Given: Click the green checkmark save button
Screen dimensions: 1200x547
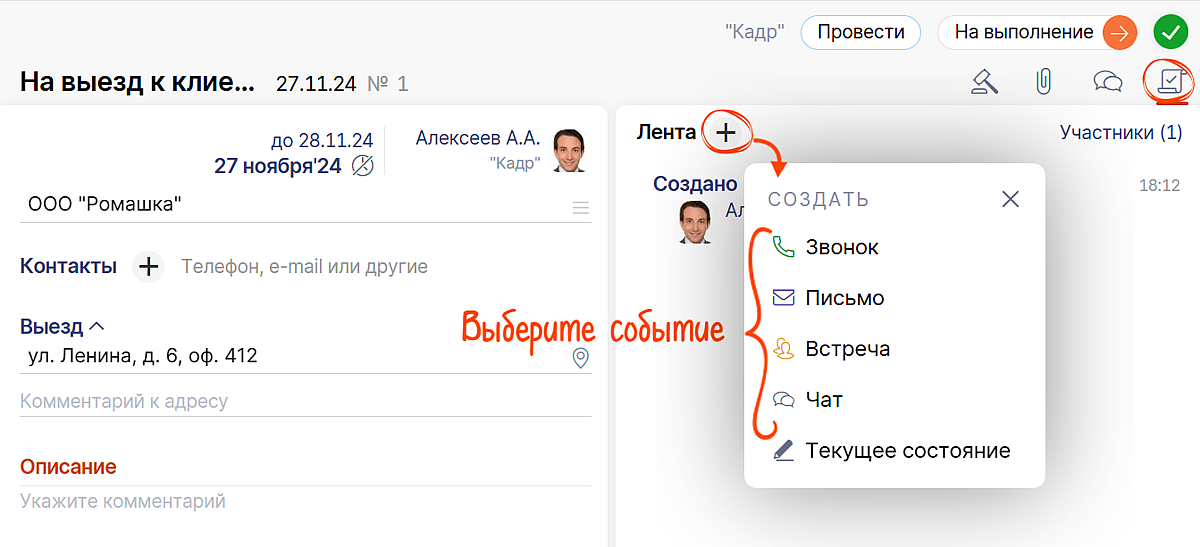Looking at the screenshot, I should click(1169, 32).
